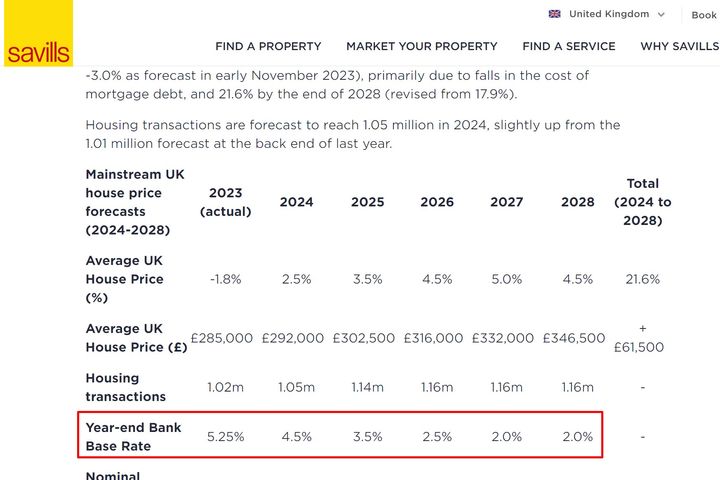Click the Total (2024 to 2028) header
Image resolution: width=720 pixels, height=480 pixels.
pos(642,202)
